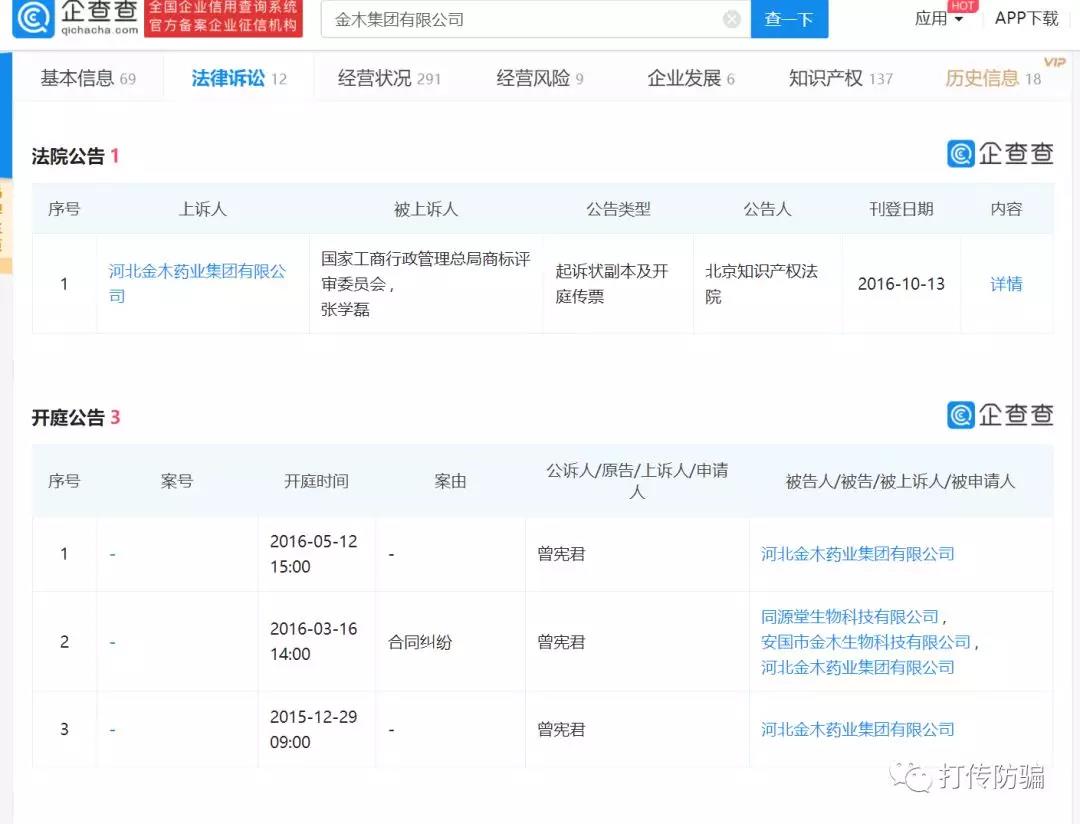
Task: Click the Qichacha logo in the header
Action: (75, 19)
